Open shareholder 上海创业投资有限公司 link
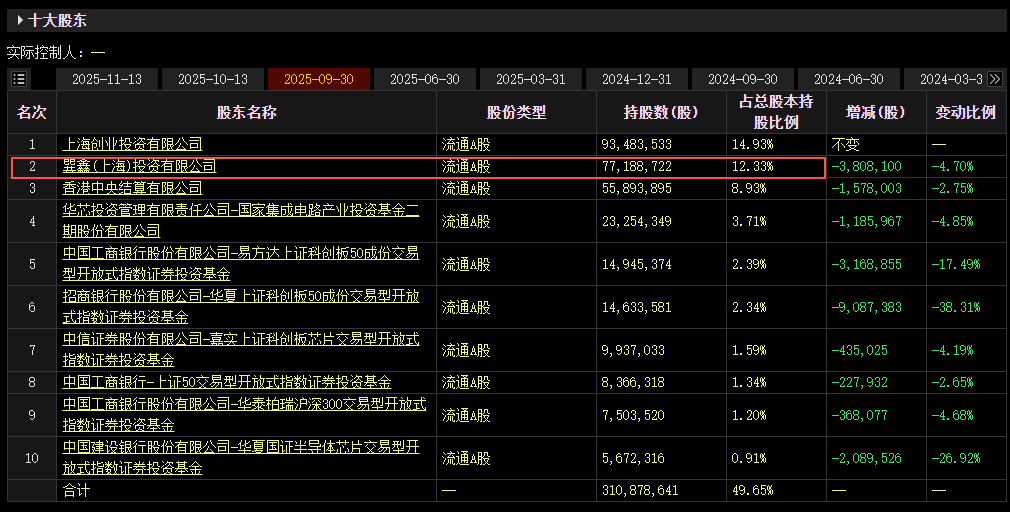Image resolution: width=1010 pixels, height=512 pixels. pyautogui.click(x=132, y=144)
